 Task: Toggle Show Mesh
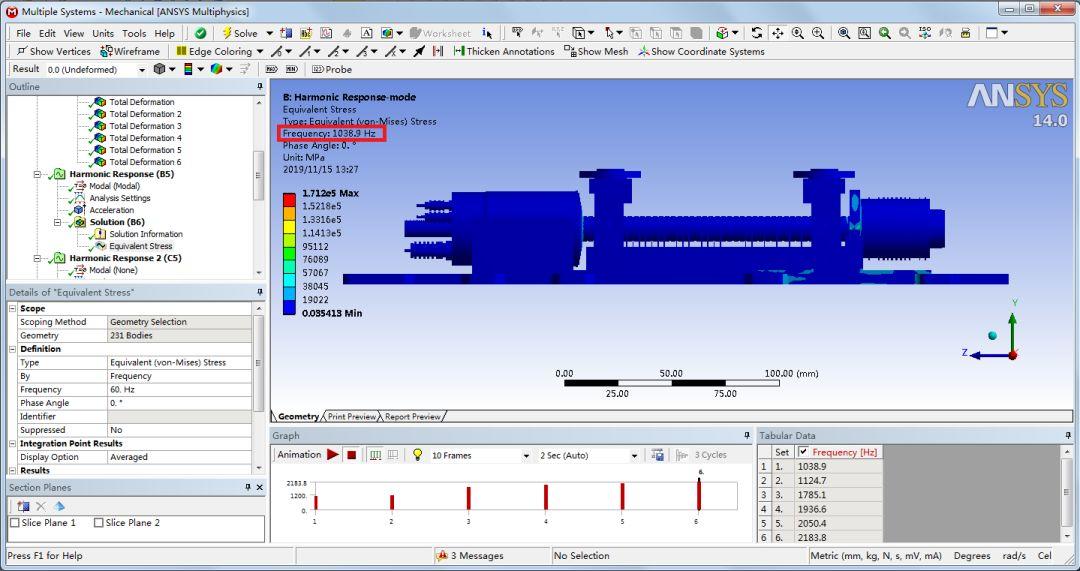click(x=596, y=51)
